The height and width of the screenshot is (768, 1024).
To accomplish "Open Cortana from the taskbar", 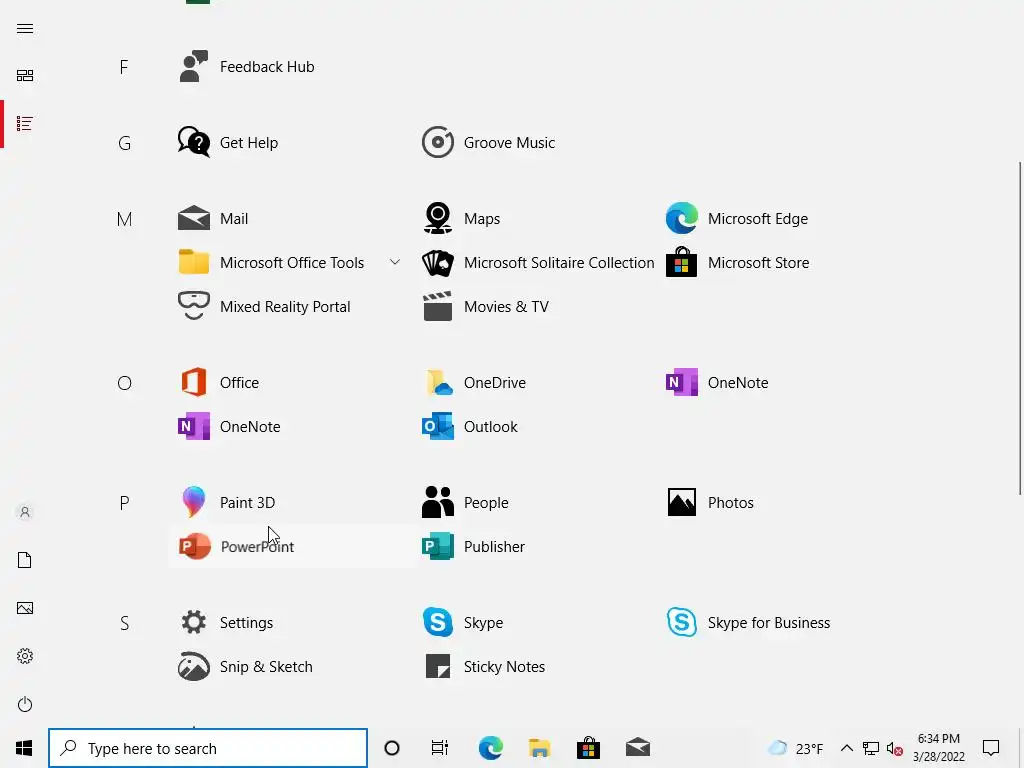I will [392, 748].
